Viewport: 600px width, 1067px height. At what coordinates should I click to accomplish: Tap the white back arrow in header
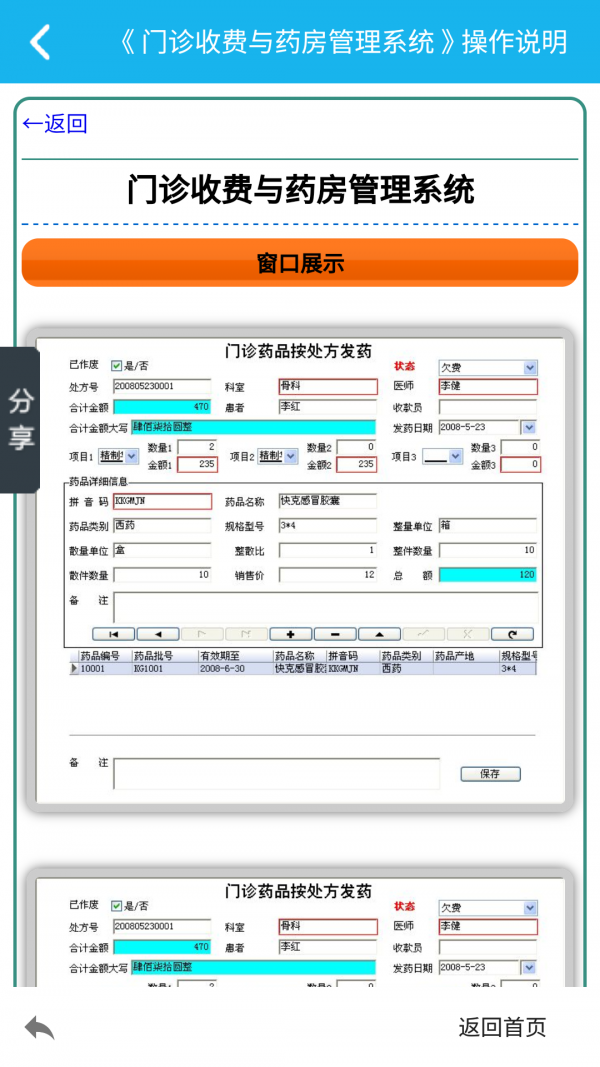40,42
